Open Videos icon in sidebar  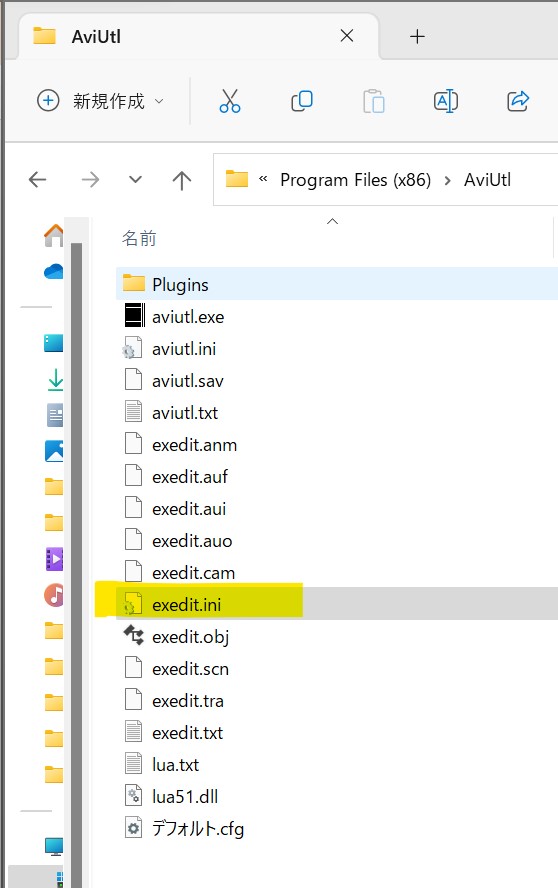(x=54, y=559)
